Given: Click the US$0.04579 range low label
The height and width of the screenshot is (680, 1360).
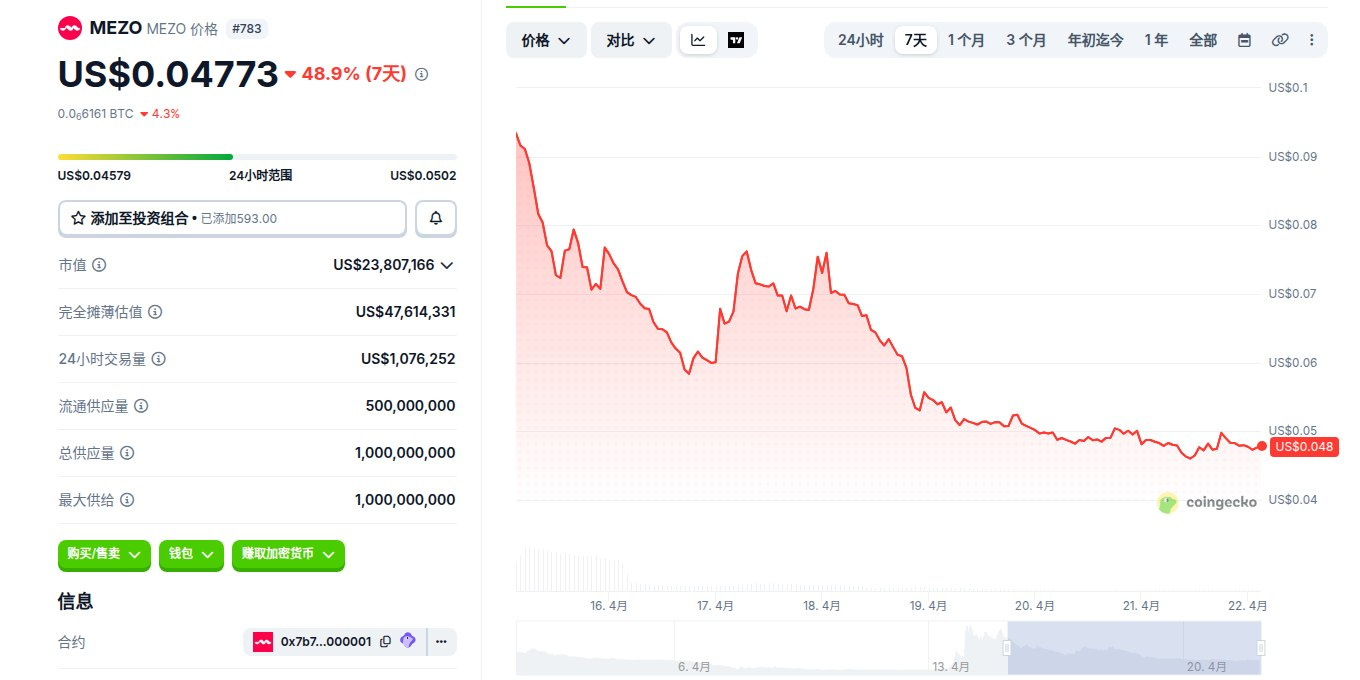Looking at the screenshot, I should 94,175.
